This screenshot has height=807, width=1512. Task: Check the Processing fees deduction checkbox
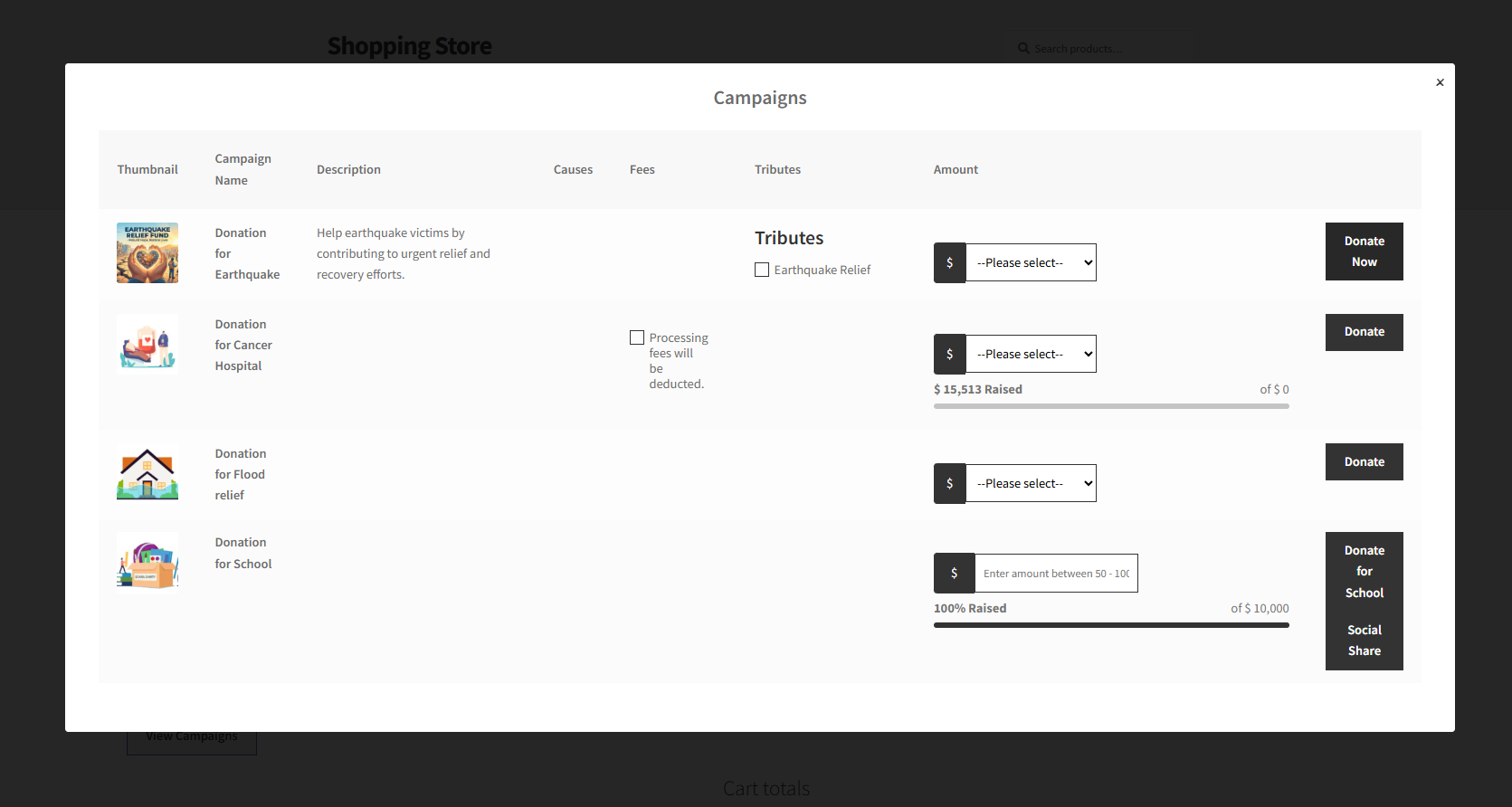coord(637,337)
